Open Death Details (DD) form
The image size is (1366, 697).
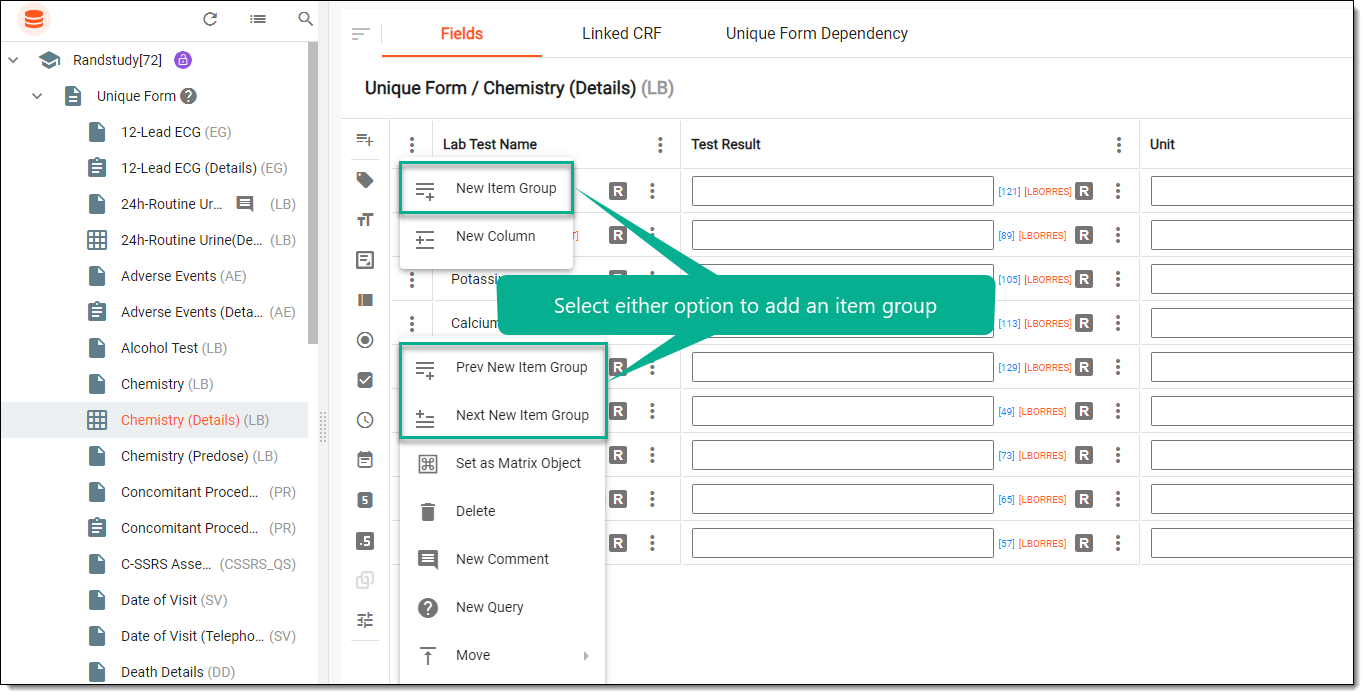(178, 672)
